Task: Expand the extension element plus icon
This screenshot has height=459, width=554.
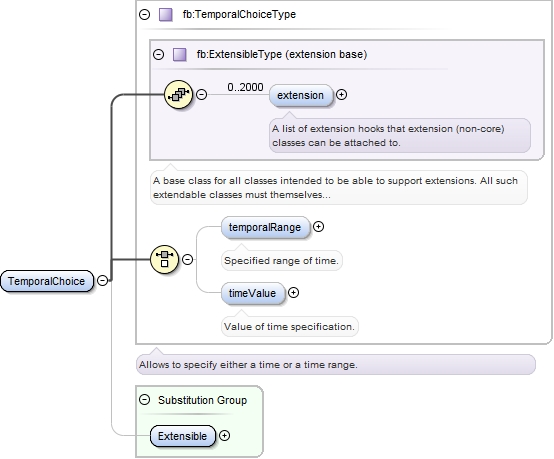Action: coord(341,95)
